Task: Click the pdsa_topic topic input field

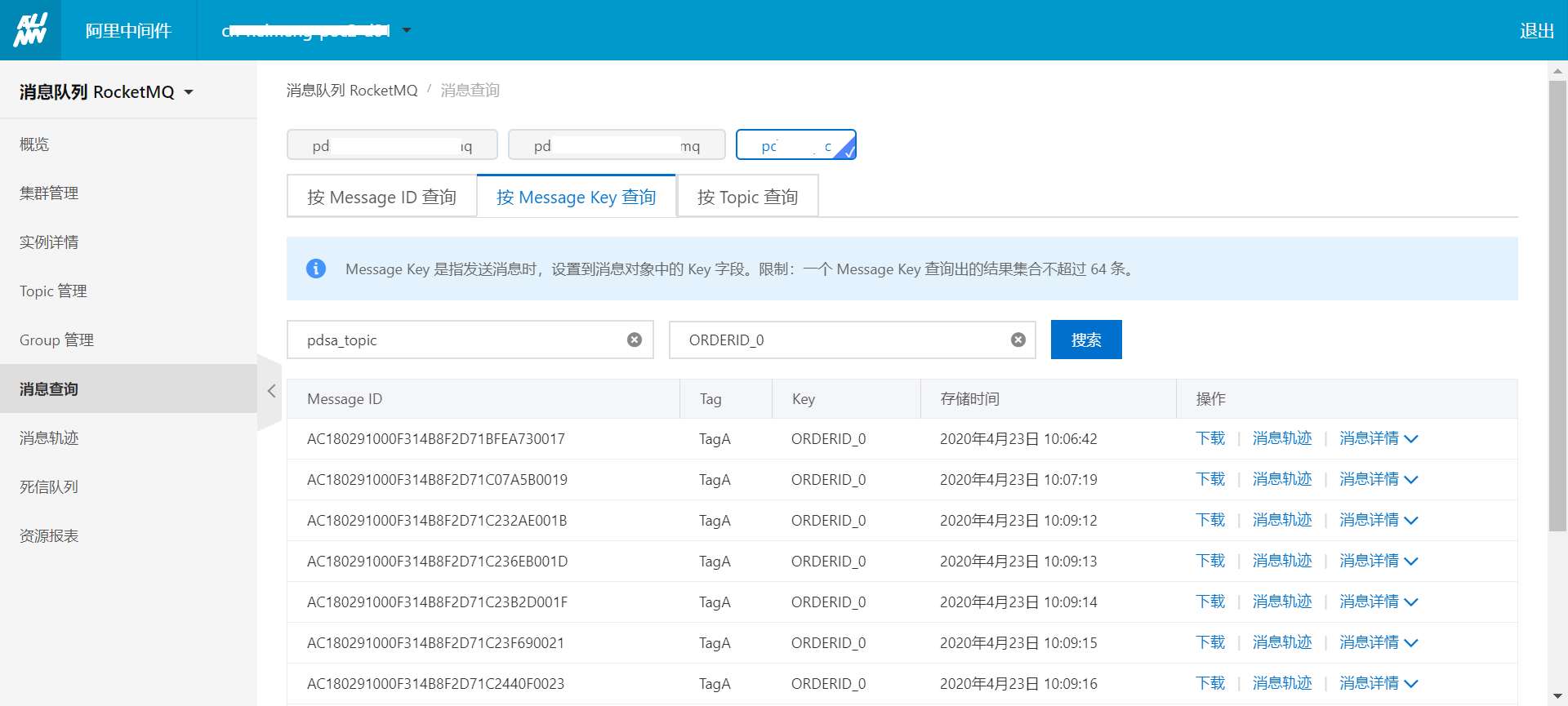Action: point(470,340)
